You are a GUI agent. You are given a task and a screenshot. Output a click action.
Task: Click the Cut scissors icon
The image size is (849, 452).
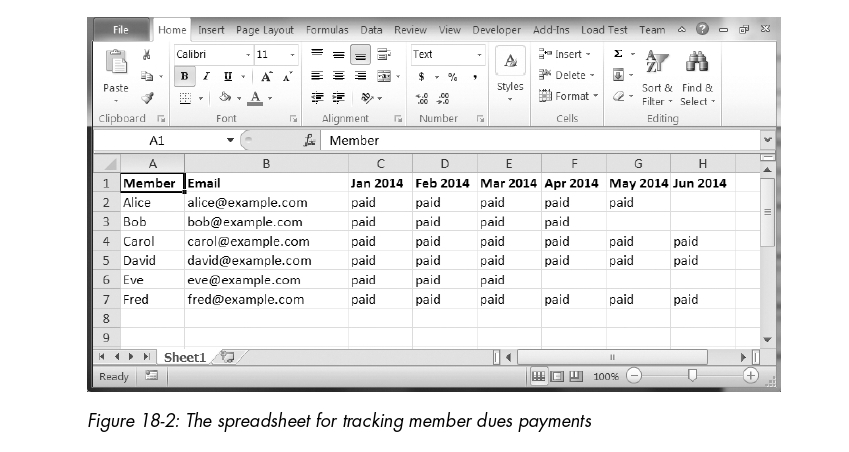pyautogui.click(x=148, y=55)
